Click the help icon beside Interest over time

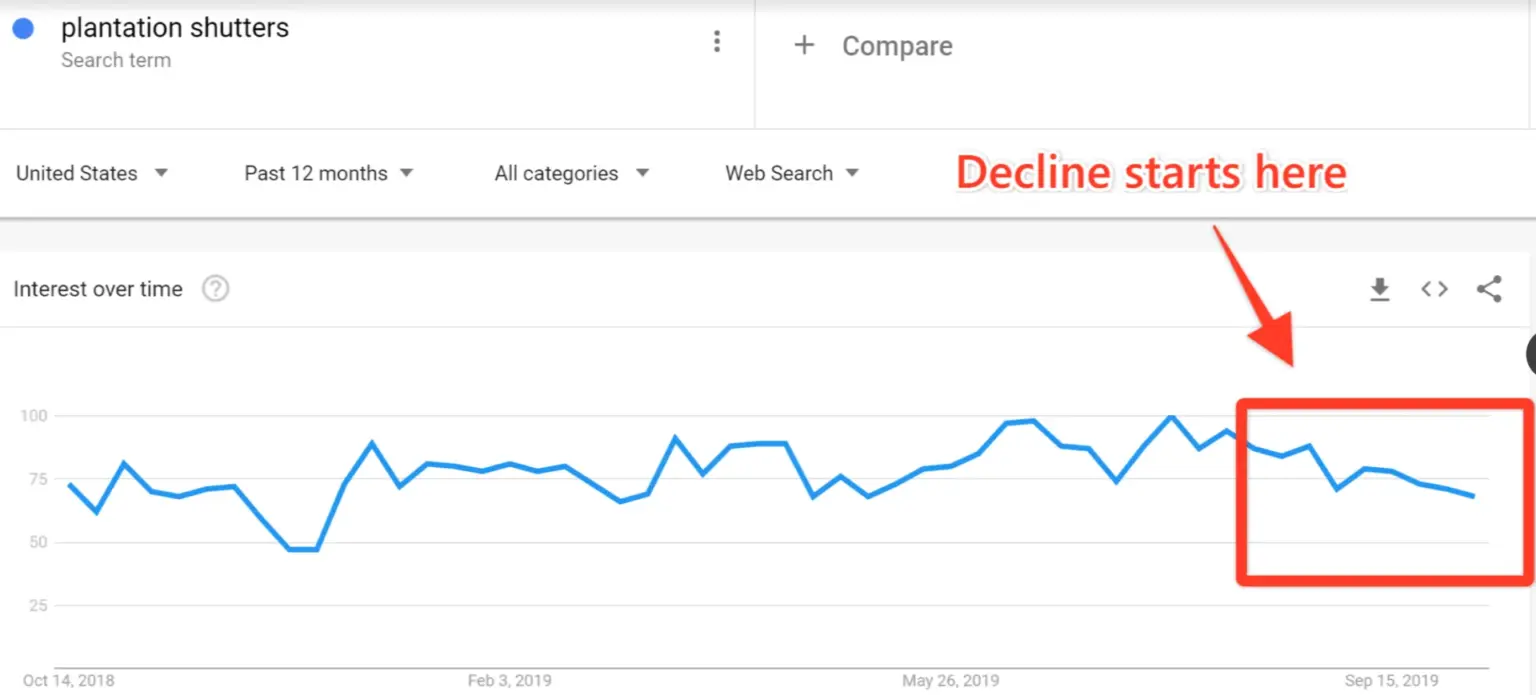click(x=215, y=289)
